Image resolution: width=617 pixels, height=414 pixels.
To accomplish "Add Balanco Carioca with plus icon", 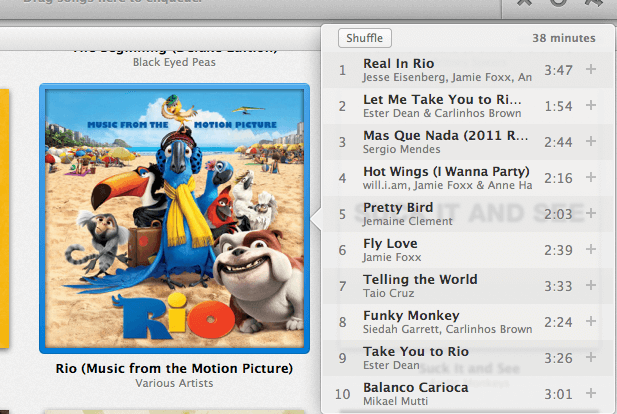I will (591, 393).
